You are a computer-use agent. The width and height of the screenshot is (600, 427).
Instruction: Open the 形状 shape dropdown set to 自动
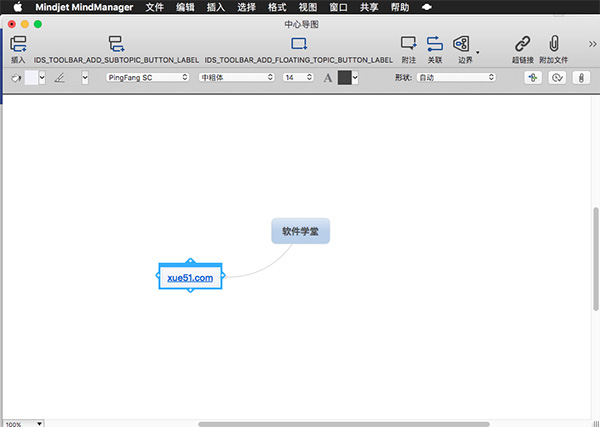[456, 77]
